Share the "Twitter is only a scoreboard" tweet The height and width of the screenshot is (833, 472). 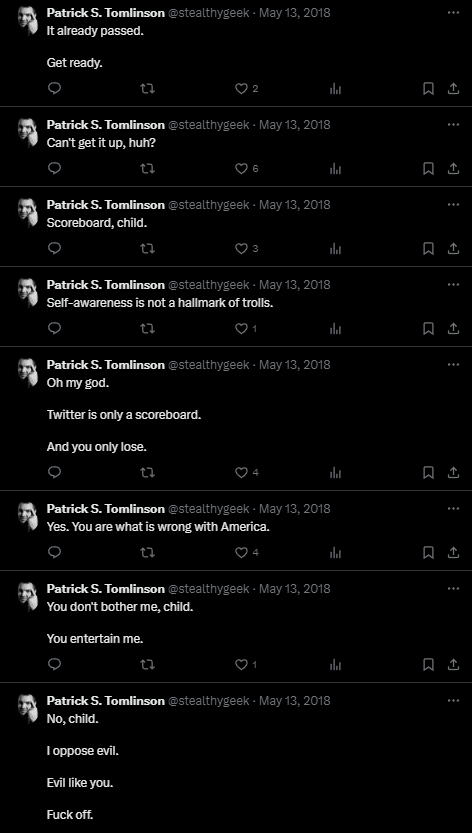(x=453, y=472)
